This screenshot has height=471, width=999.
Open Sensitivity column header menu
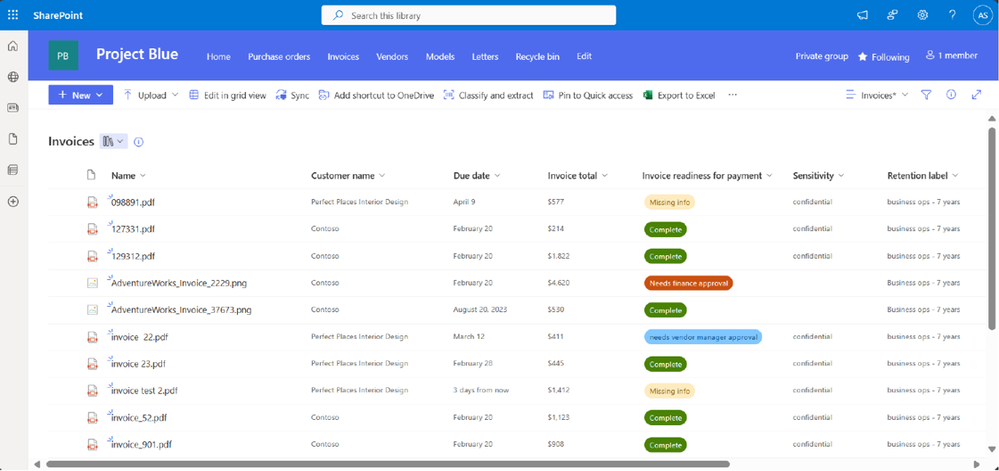(818, 175)
